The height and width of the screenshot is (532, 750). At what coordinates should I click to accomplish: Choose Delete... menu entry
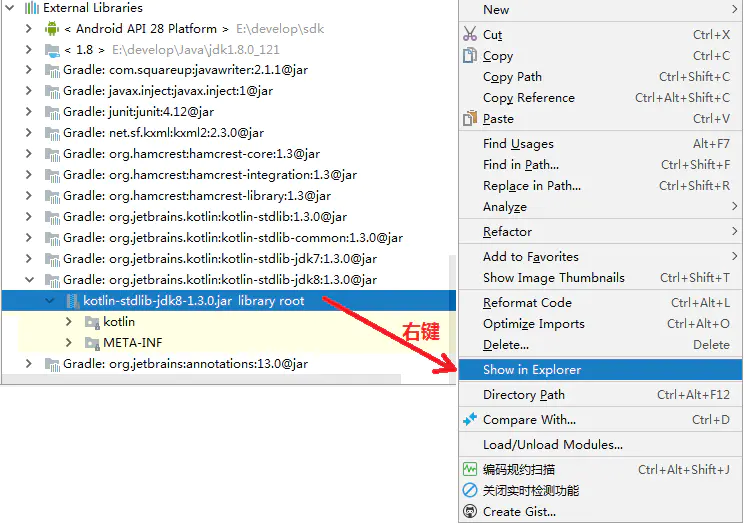tap(600, 345)
